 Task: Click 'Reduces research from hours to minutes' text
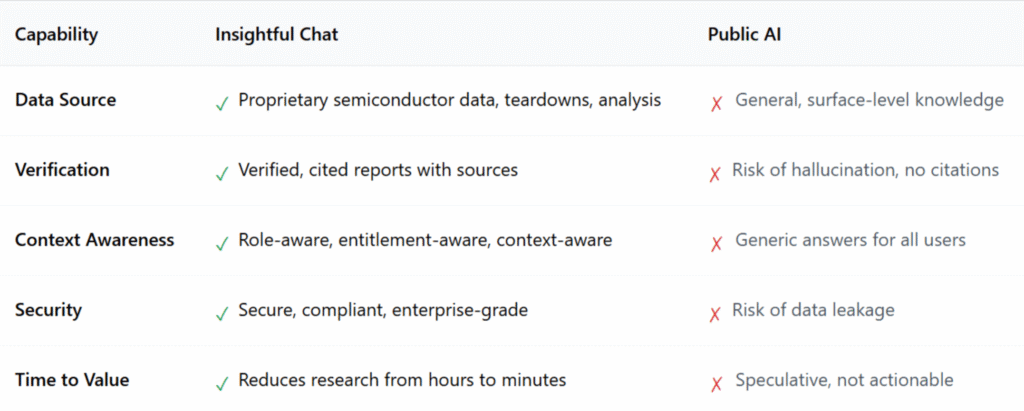402,380
